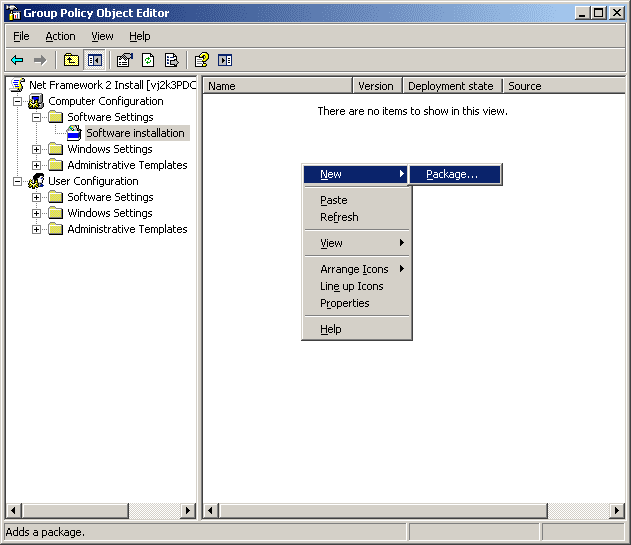Click the details pane scroll right arrow
The height and width of the screenshot is (545, 631).
click(617, 511)
